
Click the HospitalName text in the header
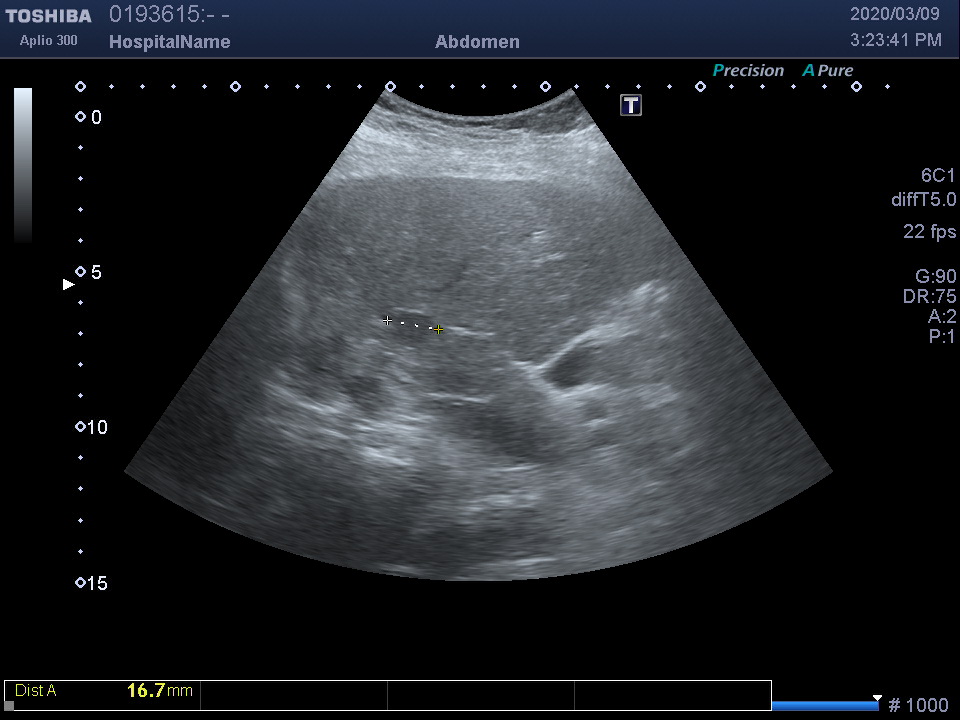point(169,42)
